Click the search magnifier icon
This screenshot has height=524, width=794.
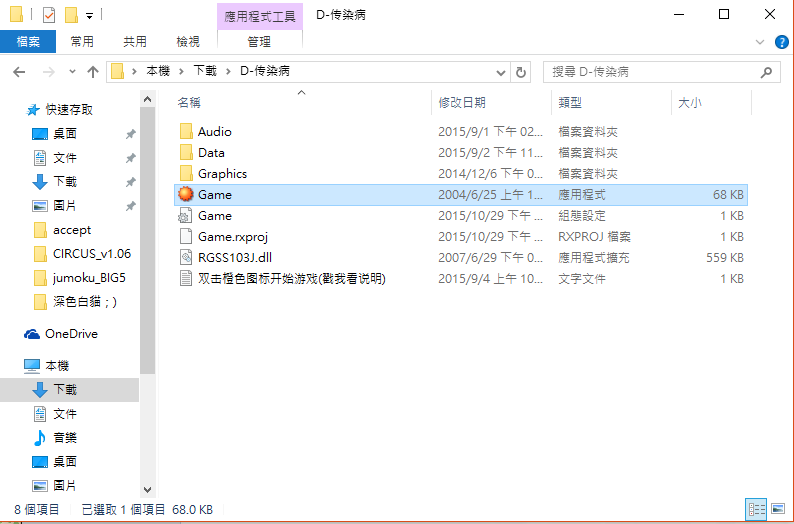coord(767,72)
